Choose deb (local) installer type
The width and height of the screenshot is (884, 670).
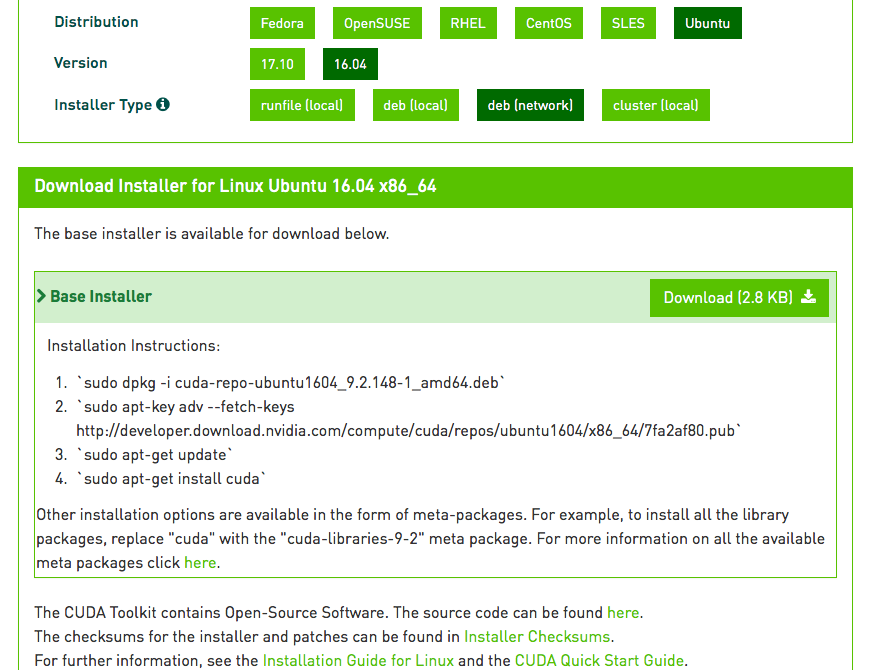[x=416, y=105]
